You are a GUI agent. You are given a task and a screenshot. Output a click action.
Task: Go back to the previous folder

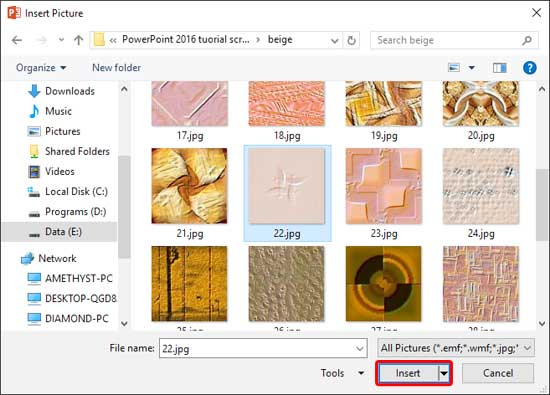16,40
